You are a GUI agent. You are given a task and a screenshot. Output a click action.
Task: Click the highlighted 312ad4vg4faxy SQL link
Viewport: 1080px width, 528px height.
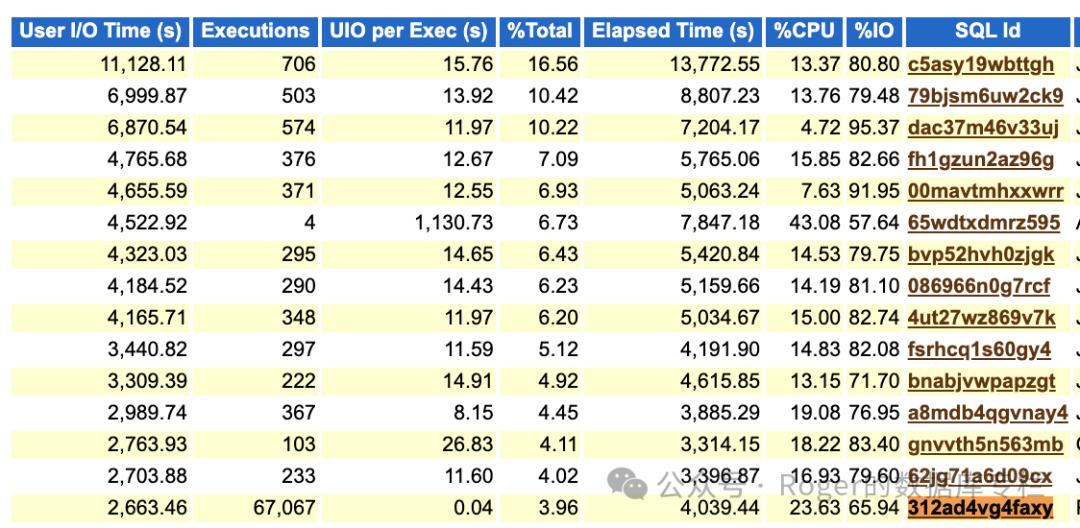click(x=980, y=509)
